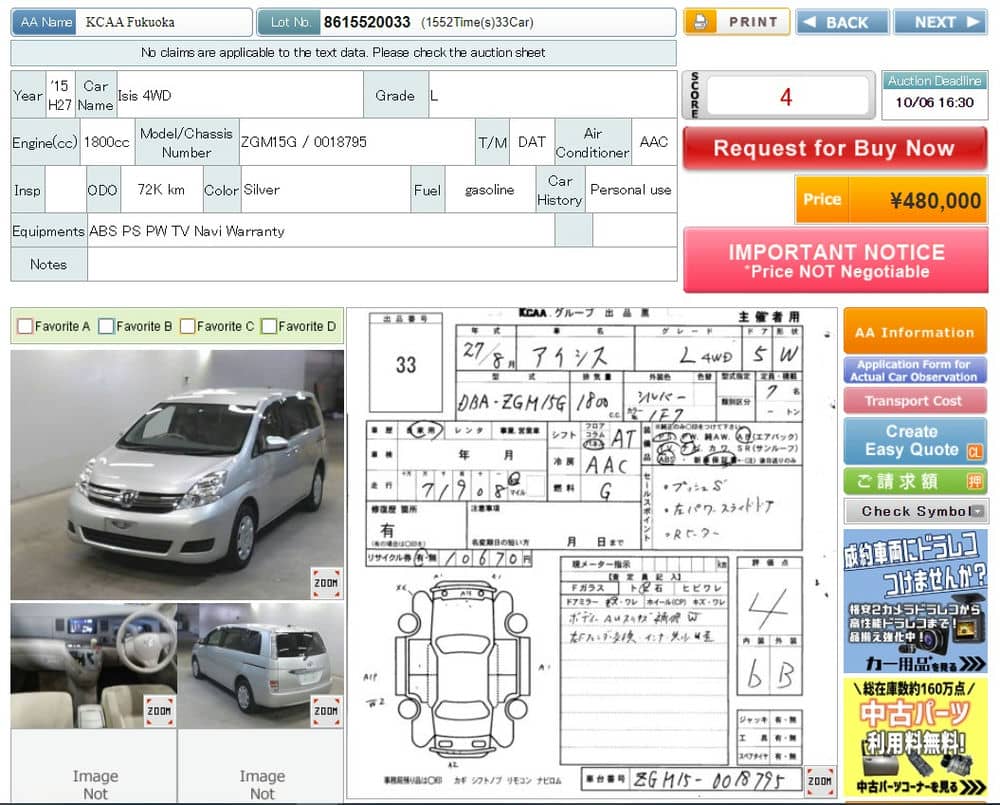Click Create Easy Quote
The image size is (1000, 805).
[x=915, y=441]
